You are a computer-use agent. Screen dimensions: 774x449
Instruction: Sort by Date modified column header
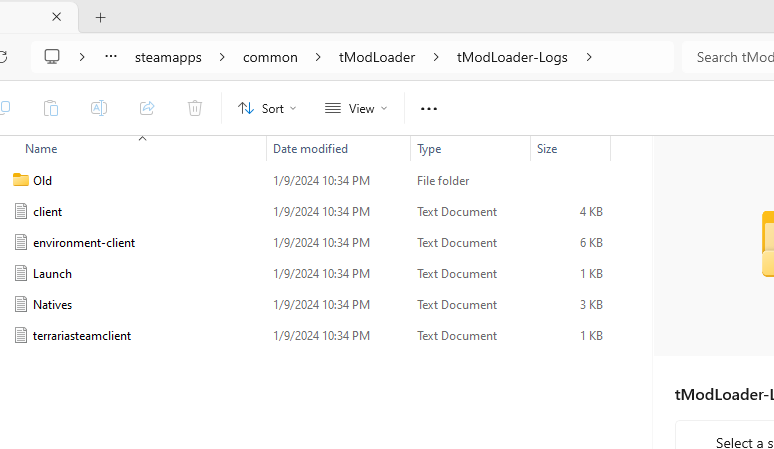(x=310, y=149)
